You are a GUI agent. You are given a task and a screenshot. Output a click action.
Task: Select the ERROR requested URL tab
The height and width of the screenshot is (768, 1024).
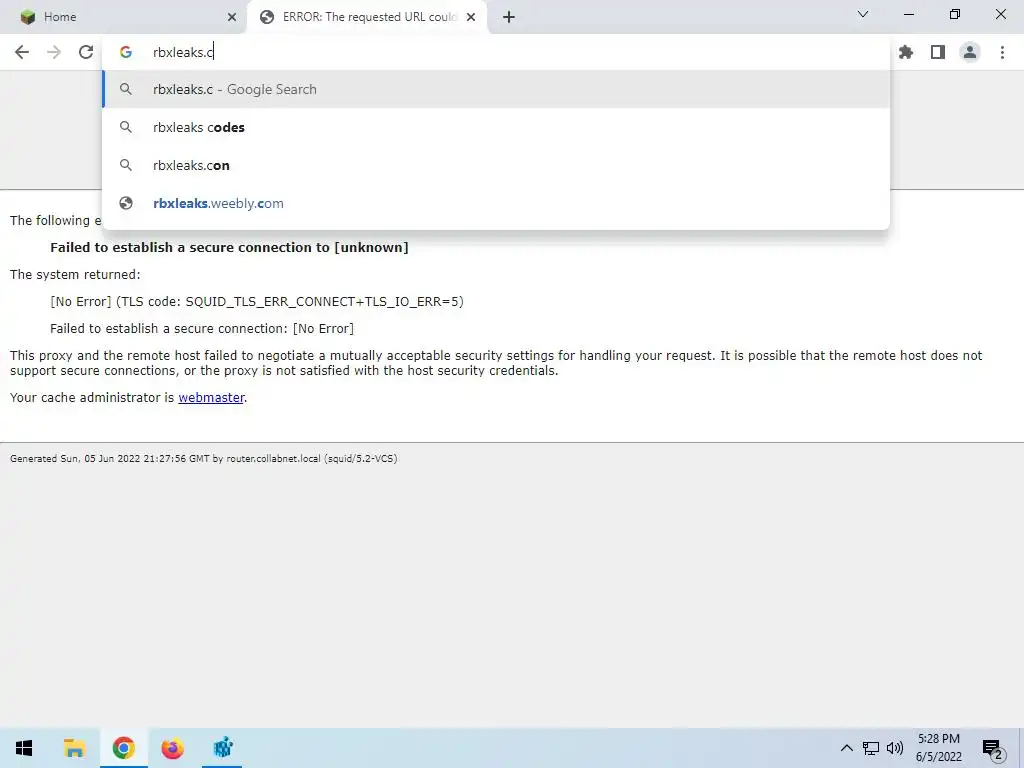[367, 17]
